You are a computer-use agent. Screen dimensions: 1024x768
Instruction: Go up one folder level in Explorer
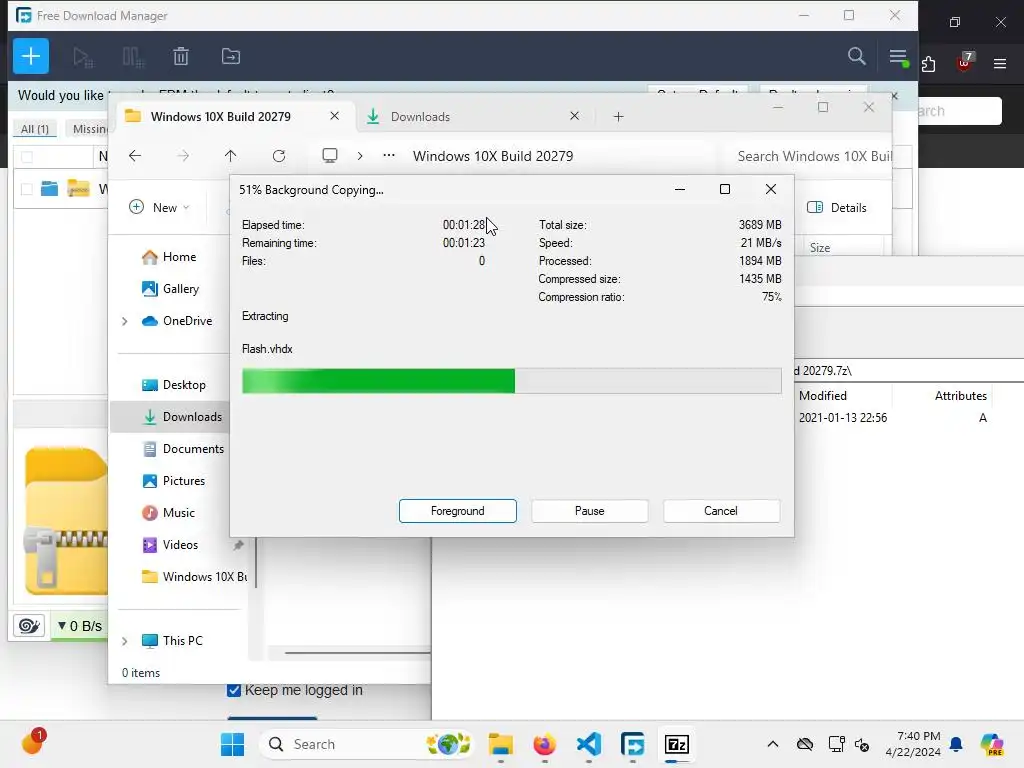click(231, 156)
